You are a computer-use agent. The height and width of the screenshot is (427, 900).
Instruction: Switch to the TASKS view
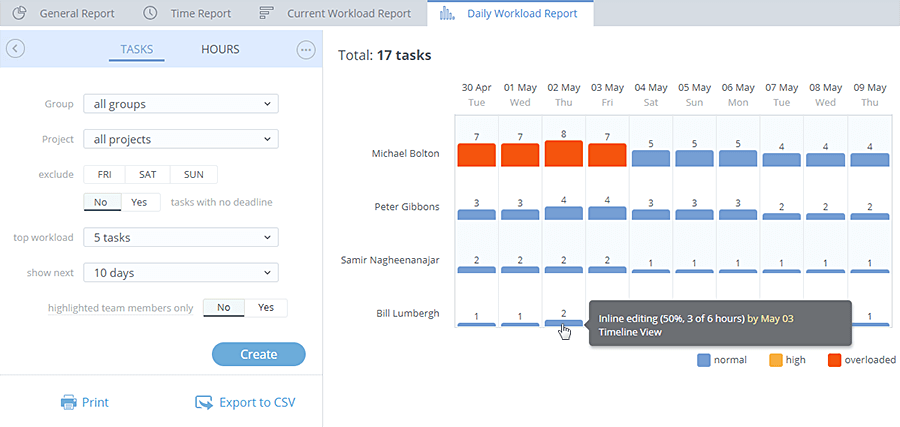click(x=137, y=49)
